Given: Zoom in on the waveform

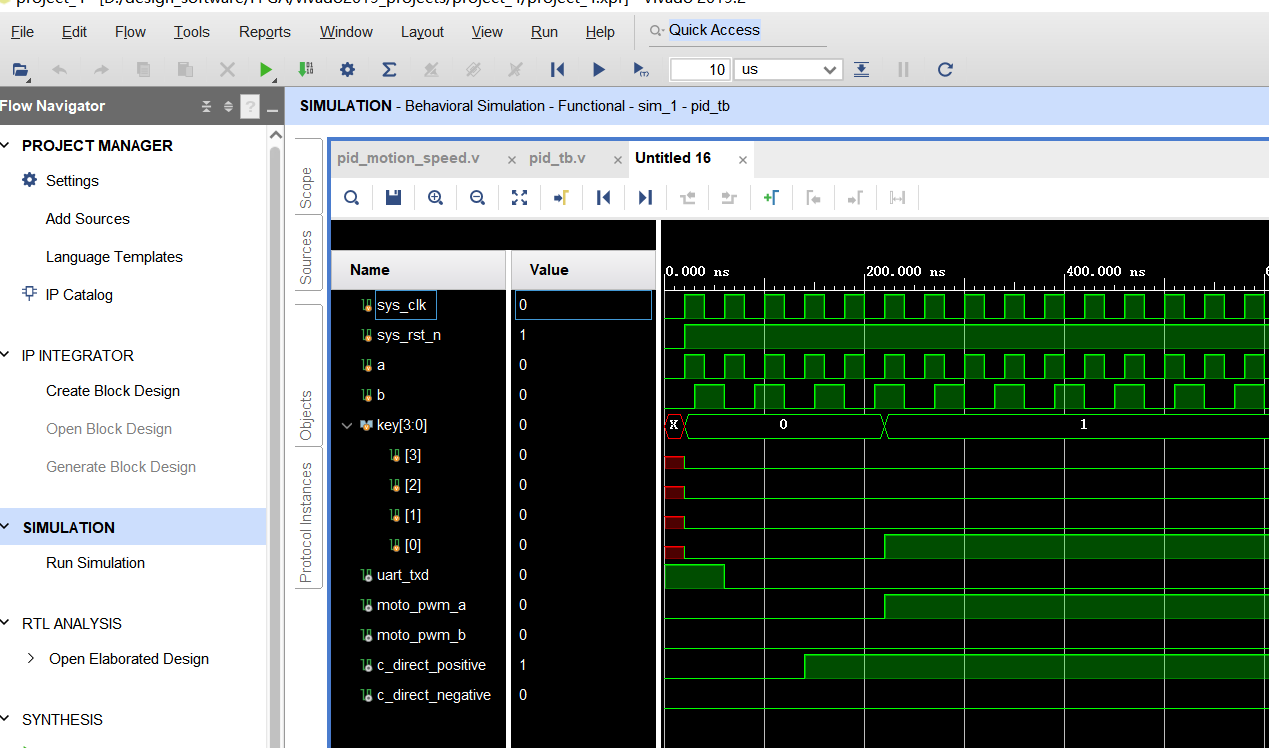Looking at the screenshot, I should tap(435, 198).
